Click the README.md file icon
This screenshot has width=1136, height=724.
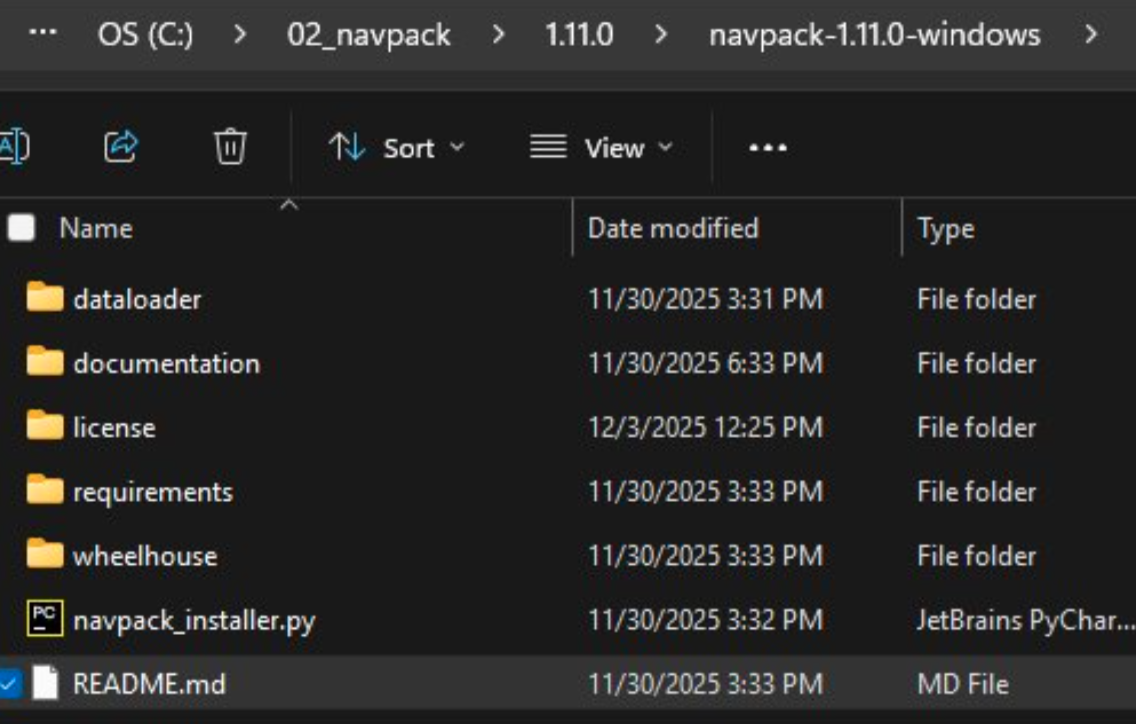[x=45, y=683]
